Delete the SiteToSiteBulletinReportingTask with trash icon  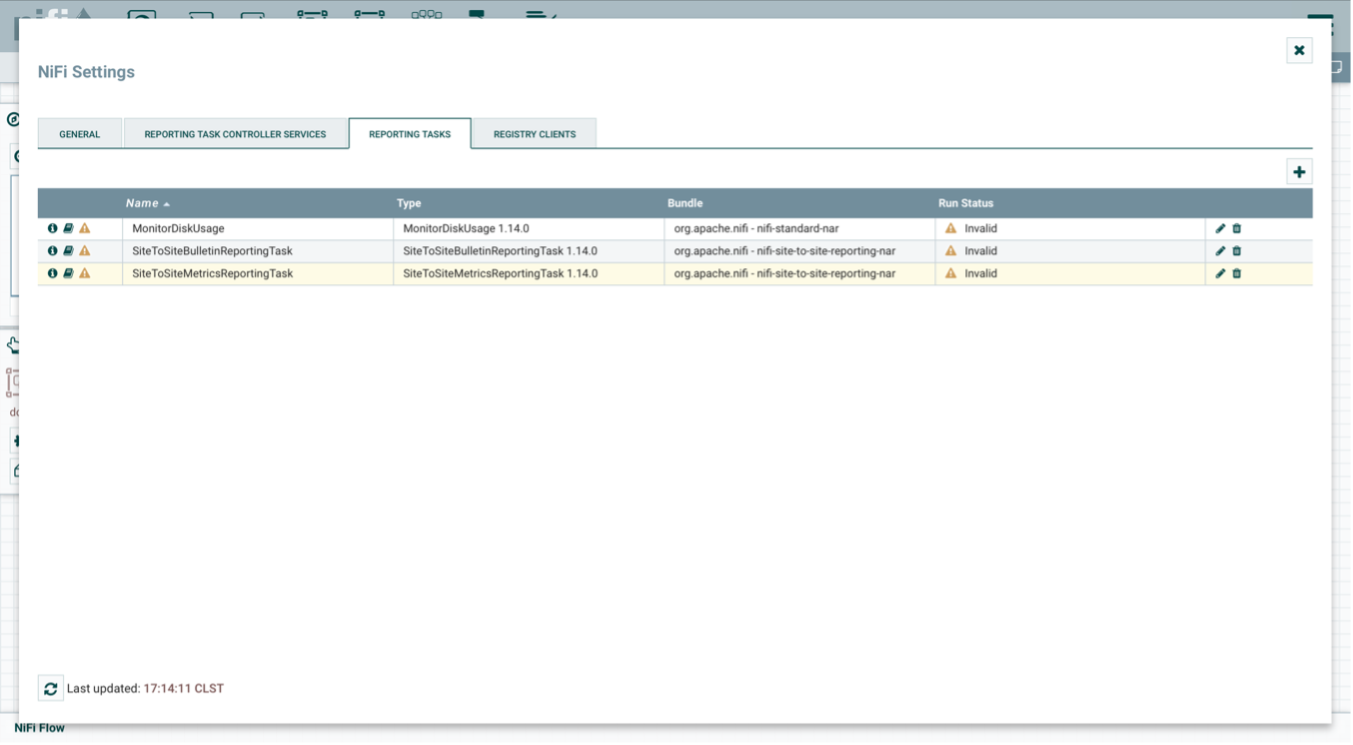[x=1237, y=251]
